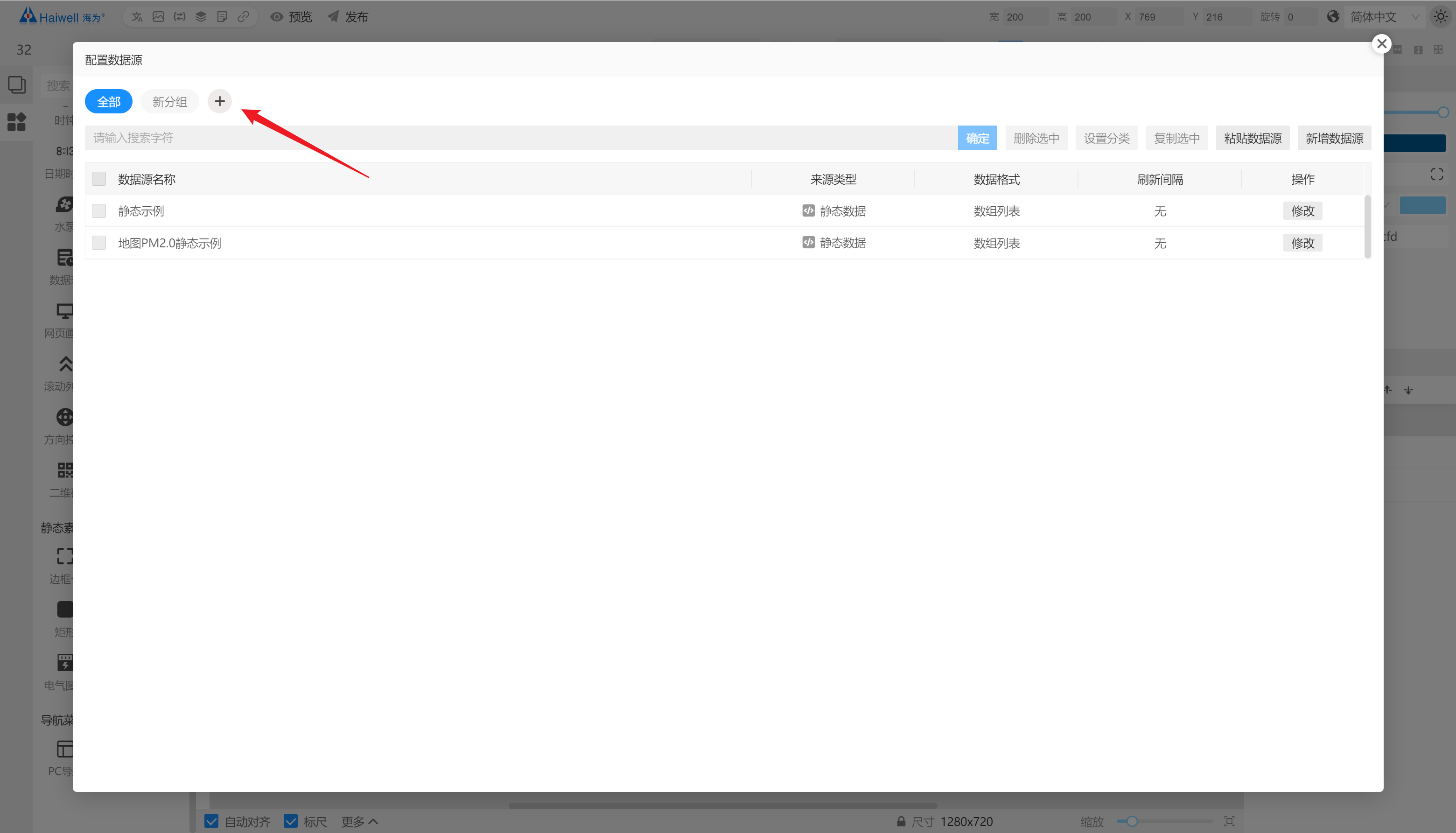Select the rectangle static element icon
Viewport: 1456px width, 833px height.
point(65,609)
